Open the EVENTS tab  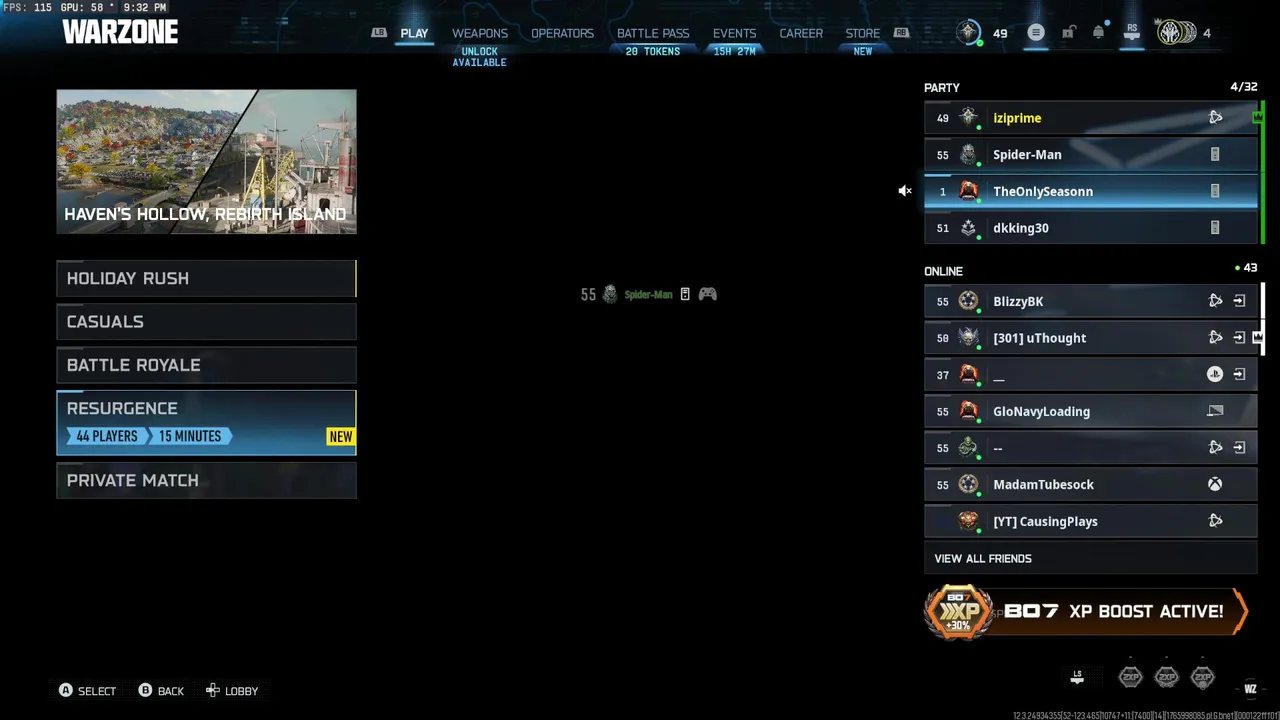point(734,33)
